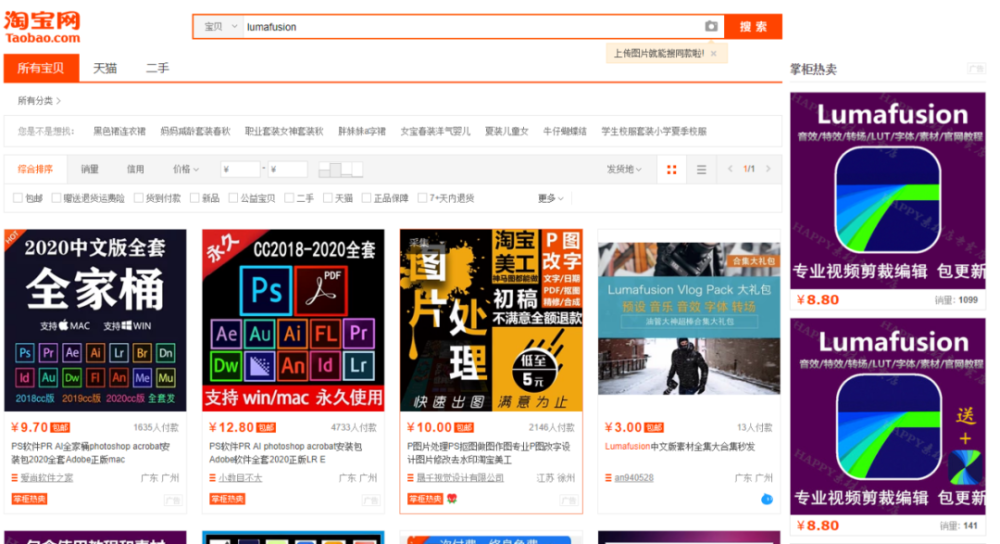
Task: Open the 发货地 location dropdown
Action: click(624, 169)
